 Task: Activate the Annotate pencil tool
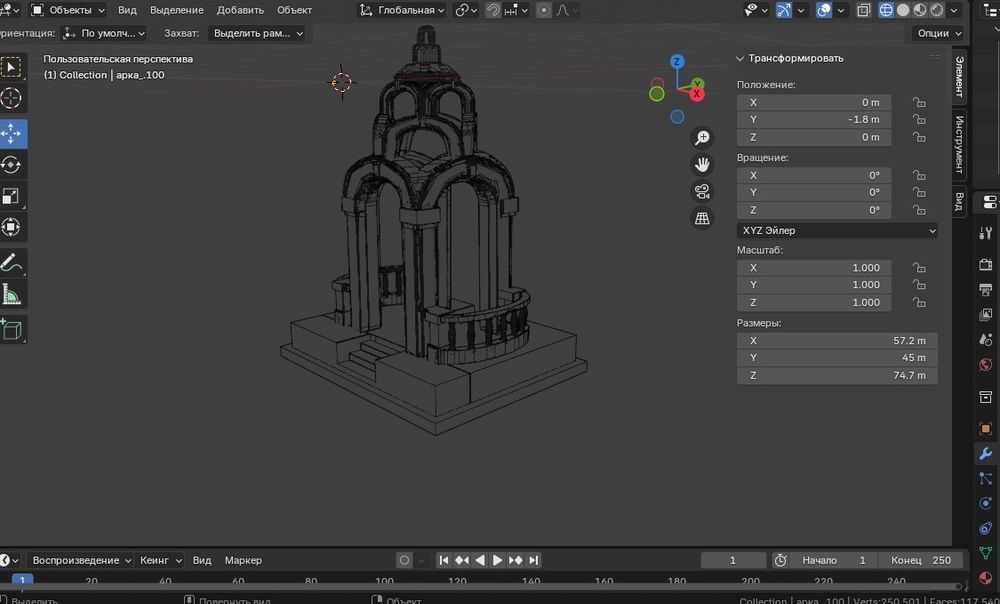click(12, 263)
